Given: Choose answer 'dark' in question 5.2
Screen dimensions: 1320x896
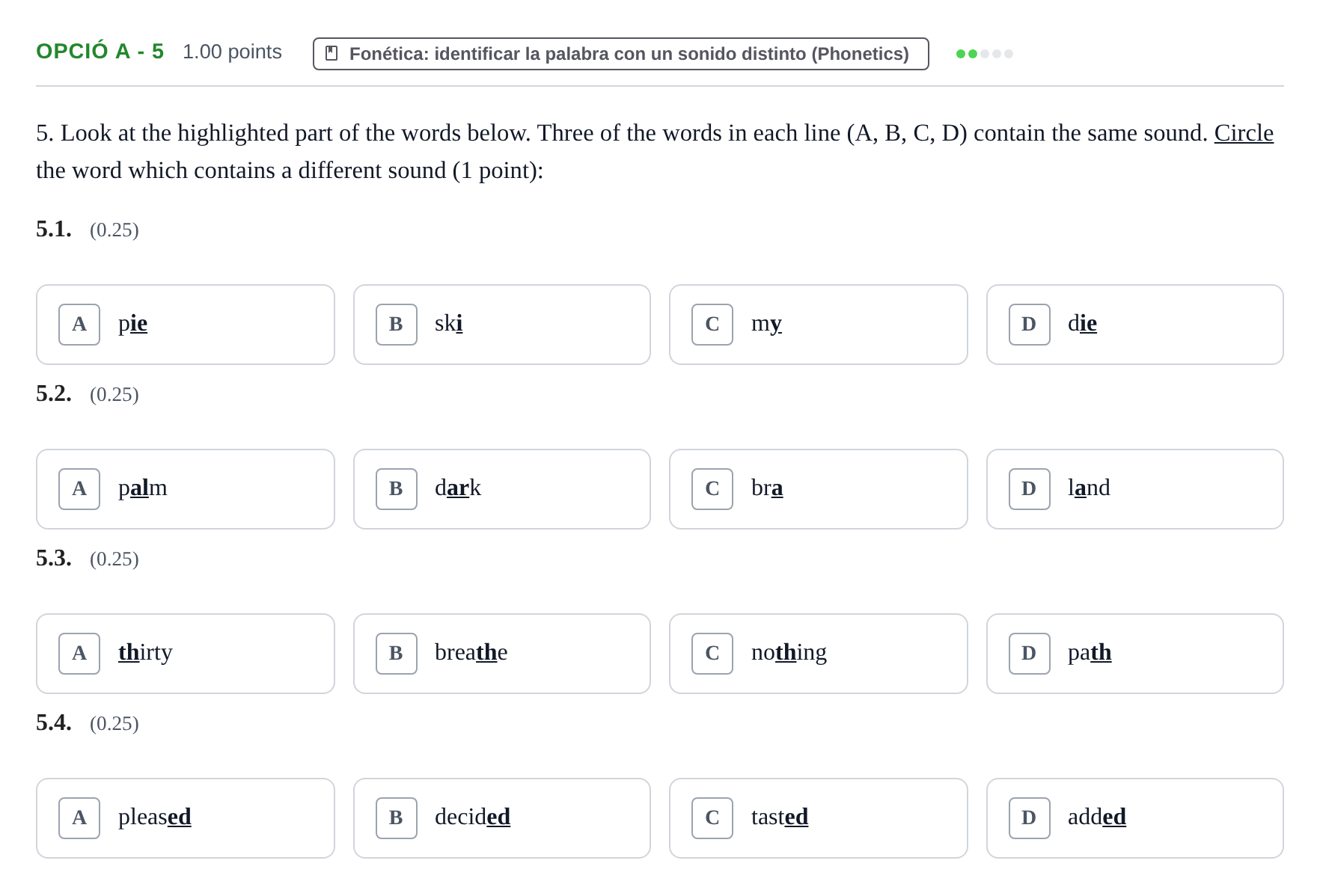Looking at the screenshot, I should pos(502,489).
